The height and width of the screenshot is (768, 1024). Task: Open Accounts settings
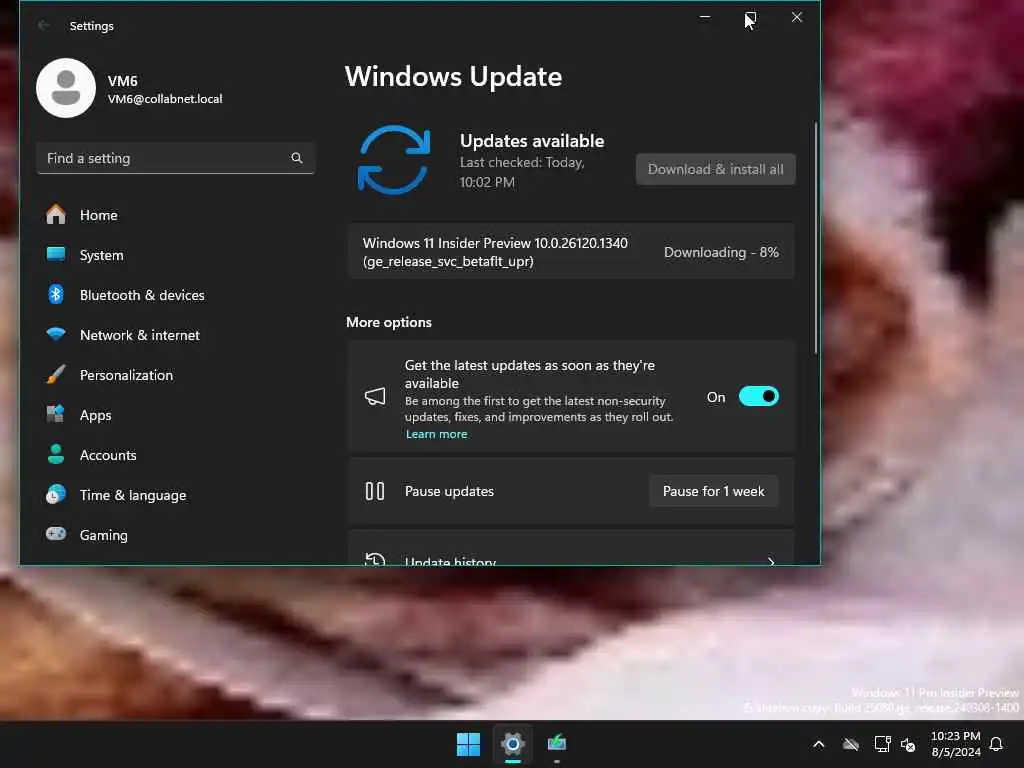coord(175,455)
